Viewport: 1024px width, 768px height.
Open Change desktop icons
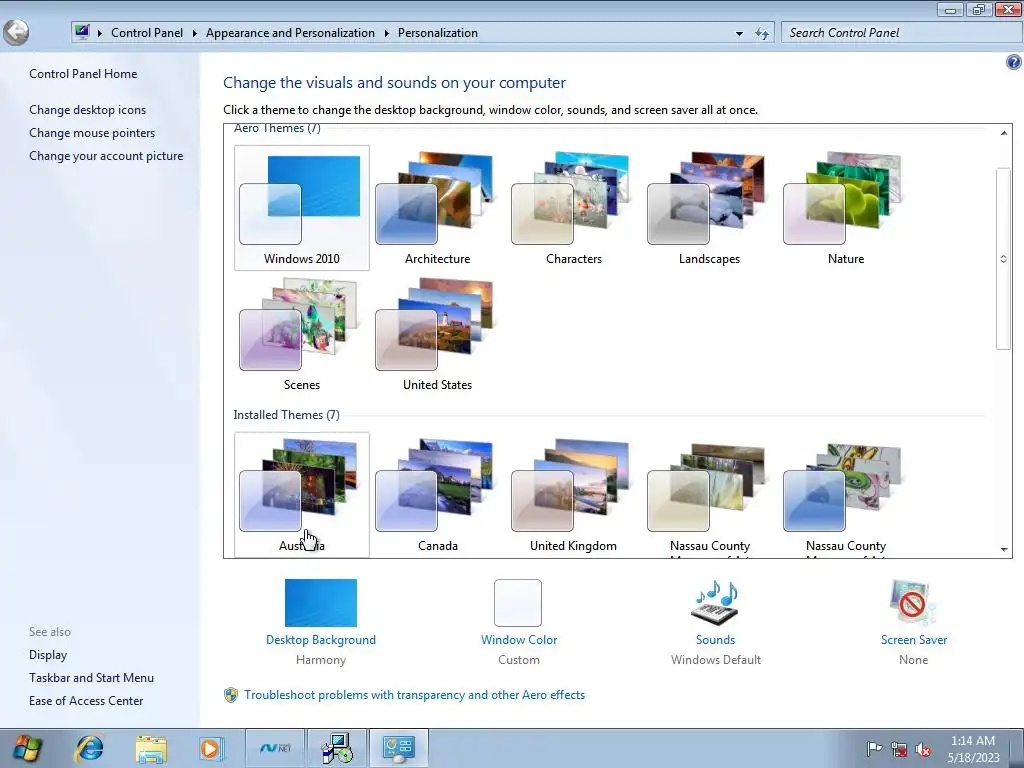coord(88,110)
